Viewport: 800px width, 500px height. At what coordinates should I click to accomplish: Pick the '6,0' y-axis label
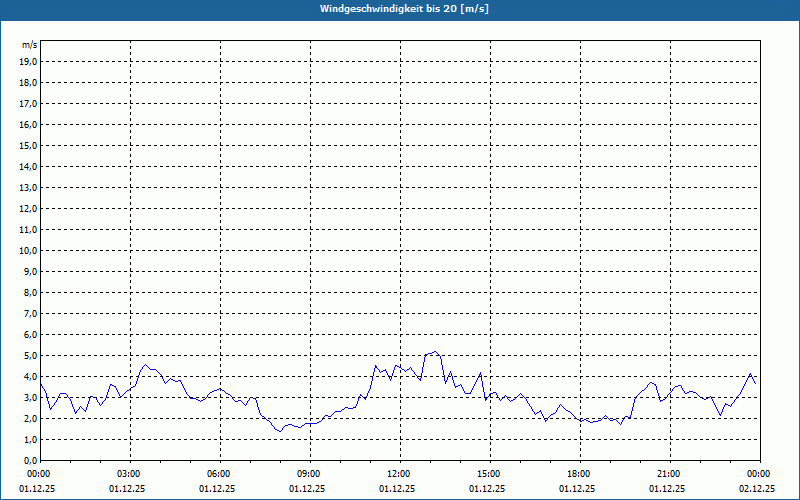[30, 335]
